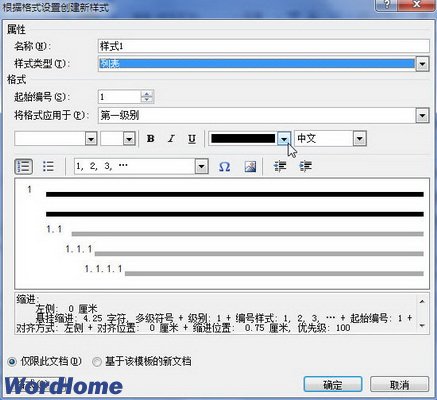This screenshot has height=400, width=437.
Task: Click the empty font name field
Action: [x=50, y=138]
